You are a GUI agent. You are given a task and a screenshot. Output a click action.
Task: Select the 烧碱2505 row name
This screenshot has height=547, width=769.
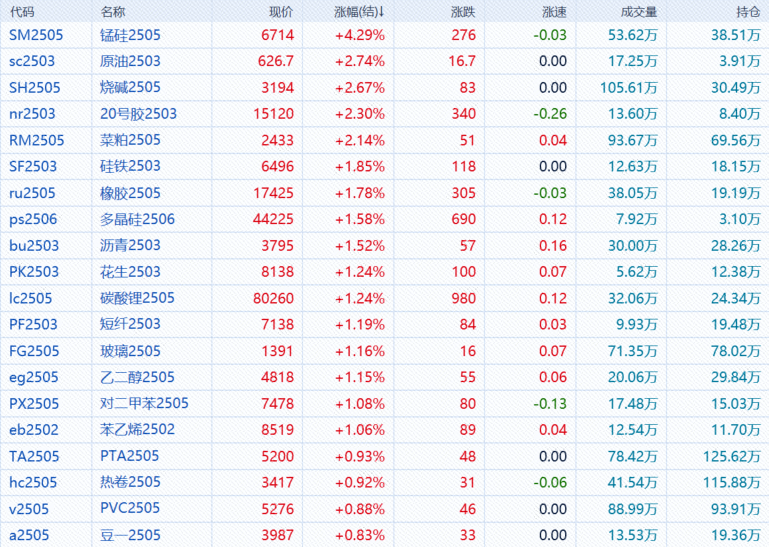130,87
